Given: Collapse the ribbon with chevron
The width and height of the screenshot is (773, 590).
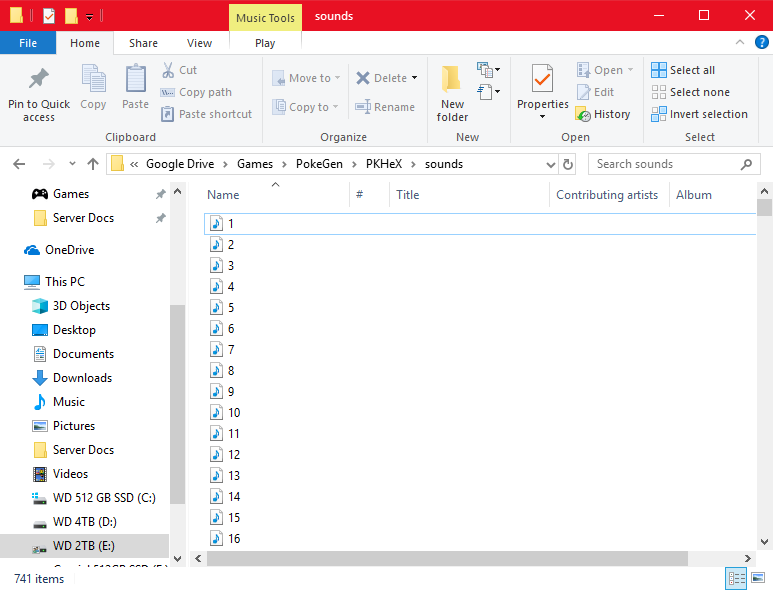Looking at the screenshot, I should pyautogui.click(x=740, y=42).
